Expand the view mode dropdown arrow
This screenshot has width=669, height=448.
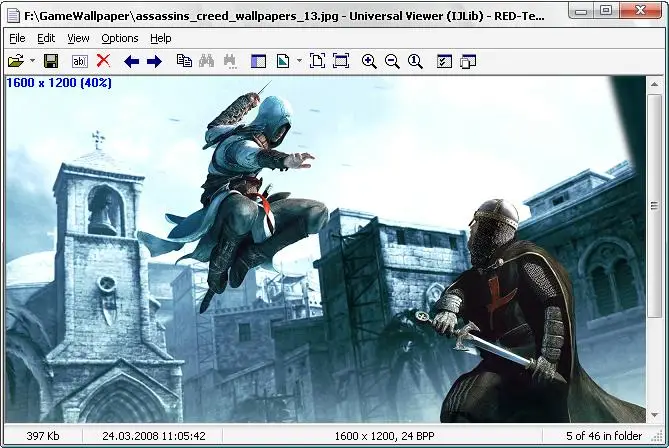point(299,61)
